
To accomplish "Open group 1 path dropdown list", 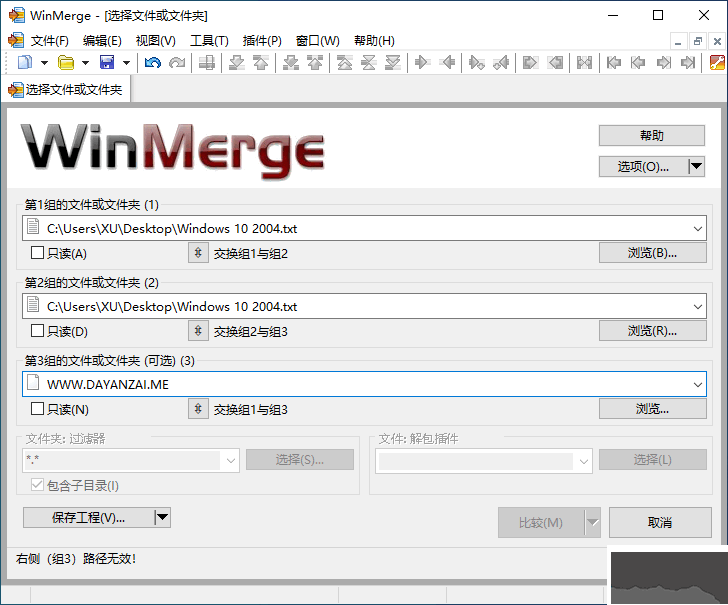I will [x=697, y=228].
